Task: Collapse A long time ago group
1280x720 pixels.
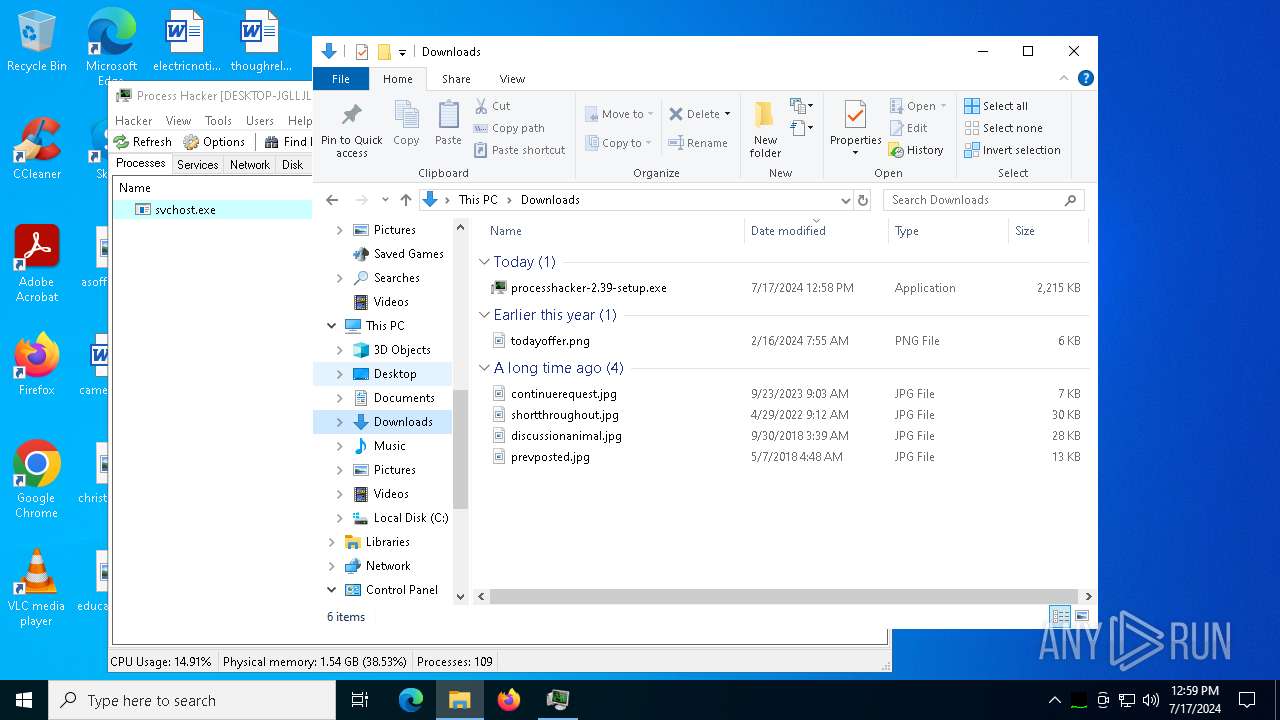Action: (484, 368)
